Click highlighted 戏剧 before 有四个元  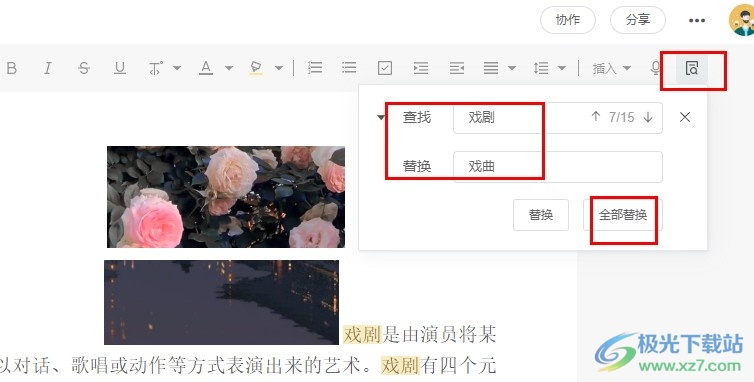click(400, 366)
